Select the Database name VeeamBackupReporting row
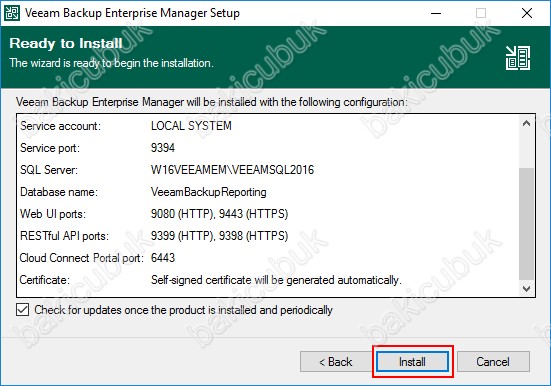This screenshot has height=386, width=551. [x=268, y=192]
